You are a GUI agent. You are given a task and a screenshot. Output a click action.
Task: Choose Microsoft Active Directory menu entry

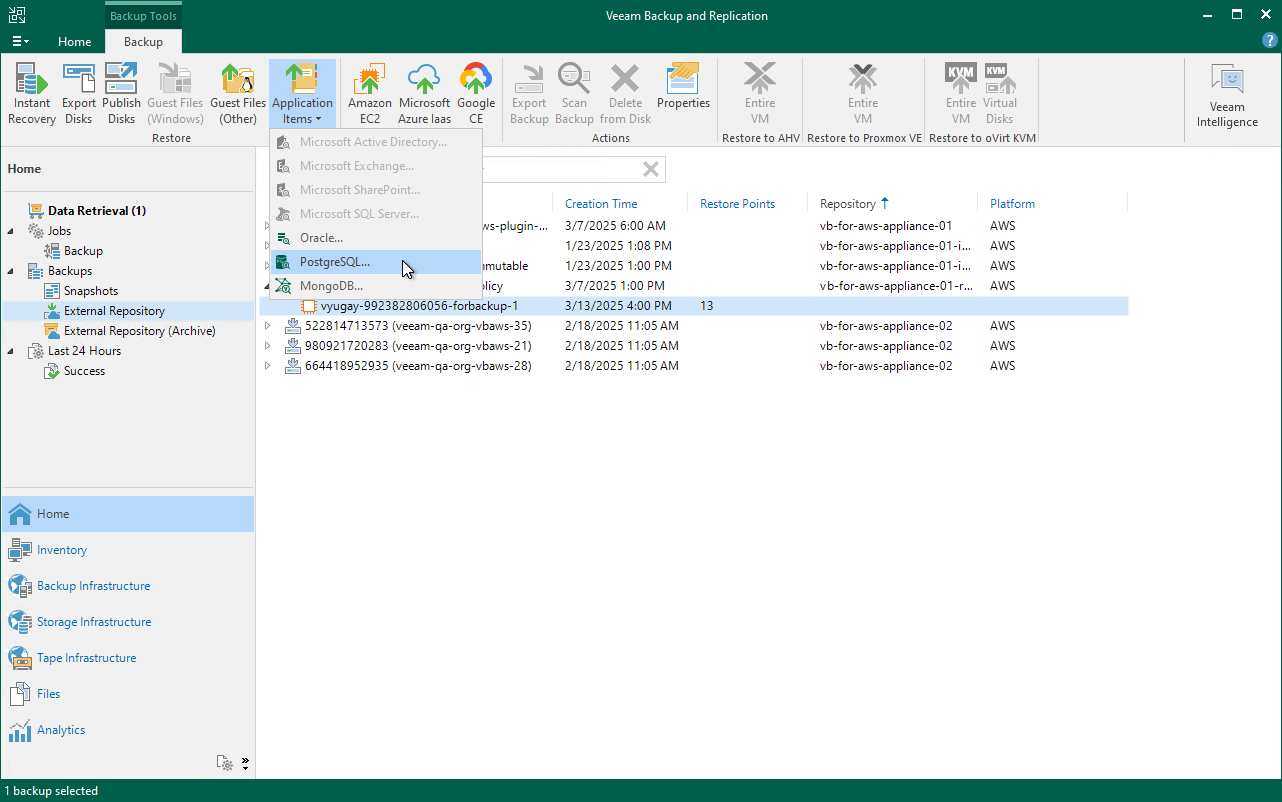pos(375,142)
